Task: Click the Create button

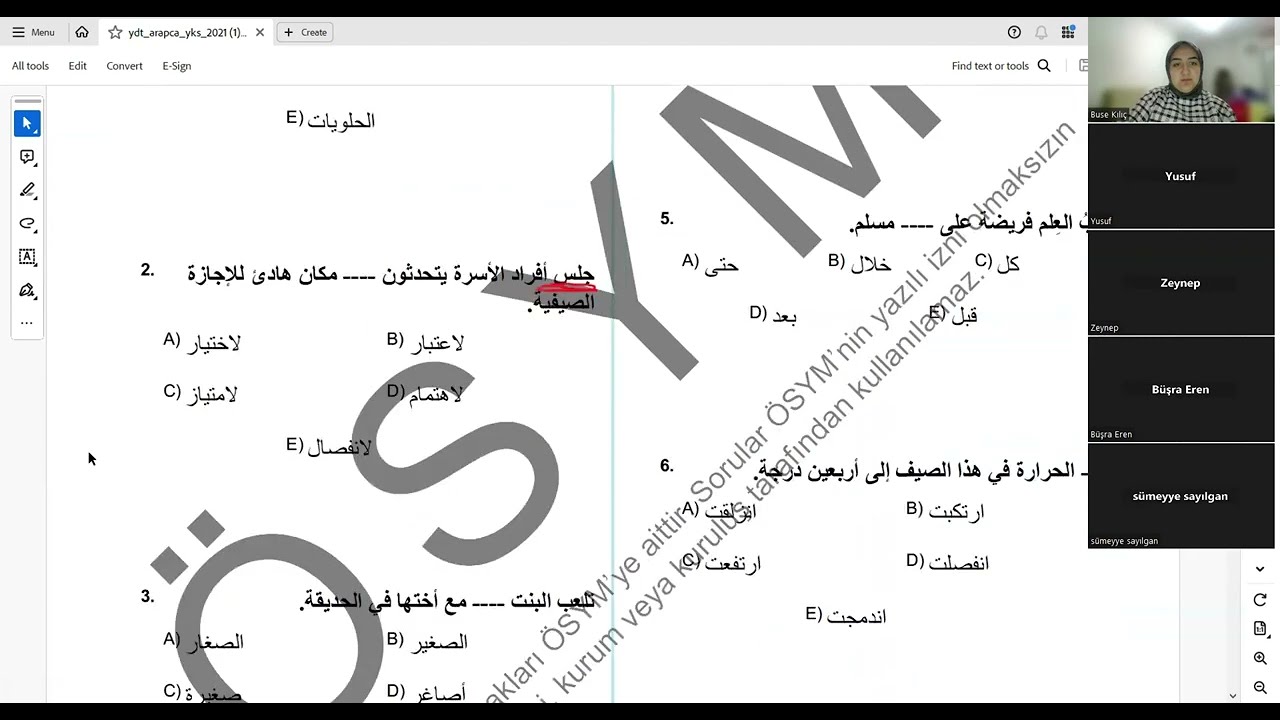Action: click(305, 32)
